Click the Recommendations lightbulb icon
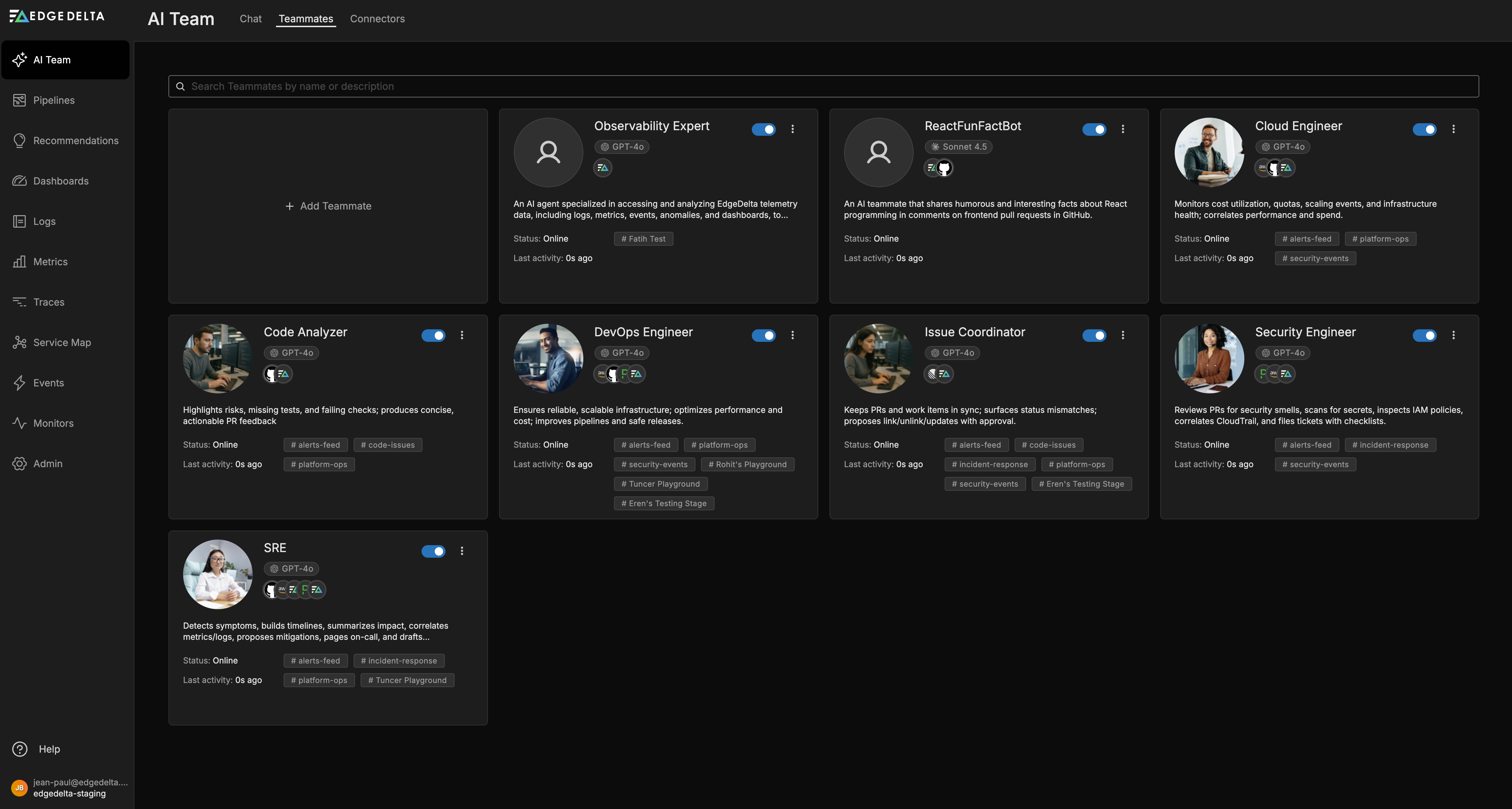 point(19,141)
